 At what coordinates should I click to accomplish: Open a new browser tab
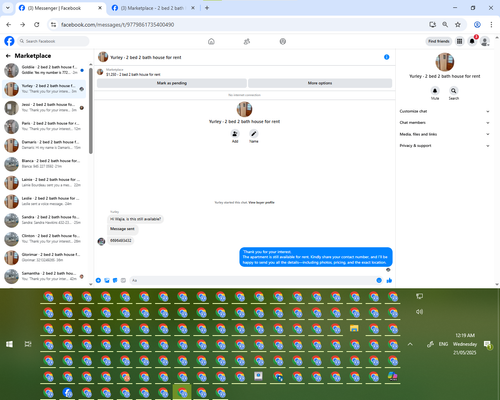(207, 8)
